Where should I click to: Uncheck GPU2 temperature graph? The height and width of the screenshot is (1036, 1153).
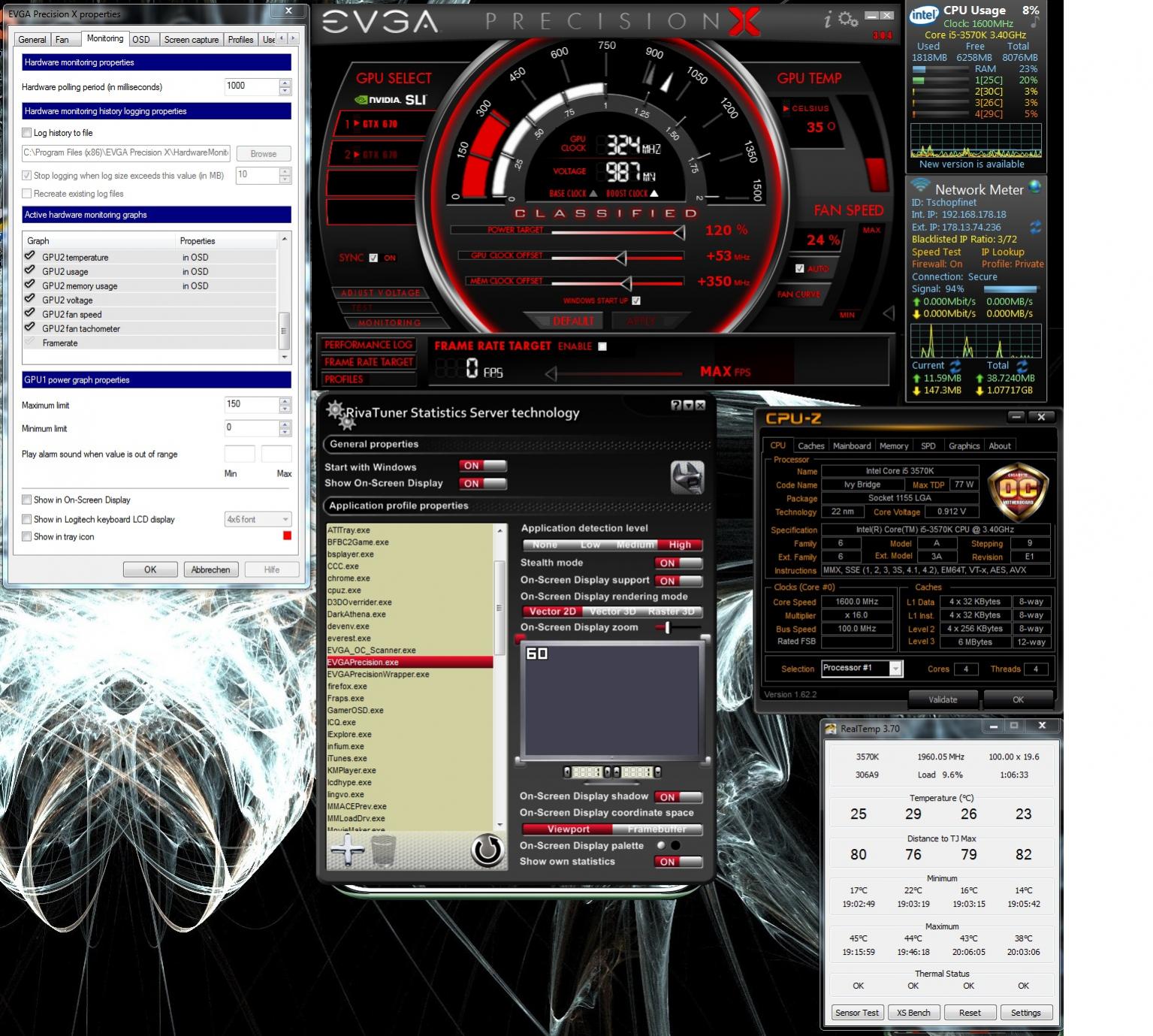30,256
